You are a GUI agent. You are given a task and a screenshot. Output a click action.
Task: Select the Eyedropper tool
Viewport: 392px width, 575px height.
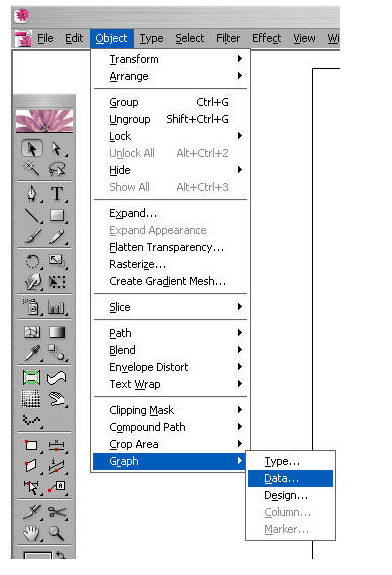click(x=32, y=353)
